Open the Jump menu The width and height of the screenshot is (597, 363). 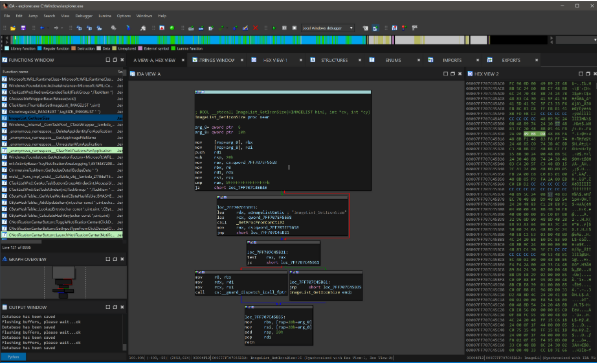point(33,16)
